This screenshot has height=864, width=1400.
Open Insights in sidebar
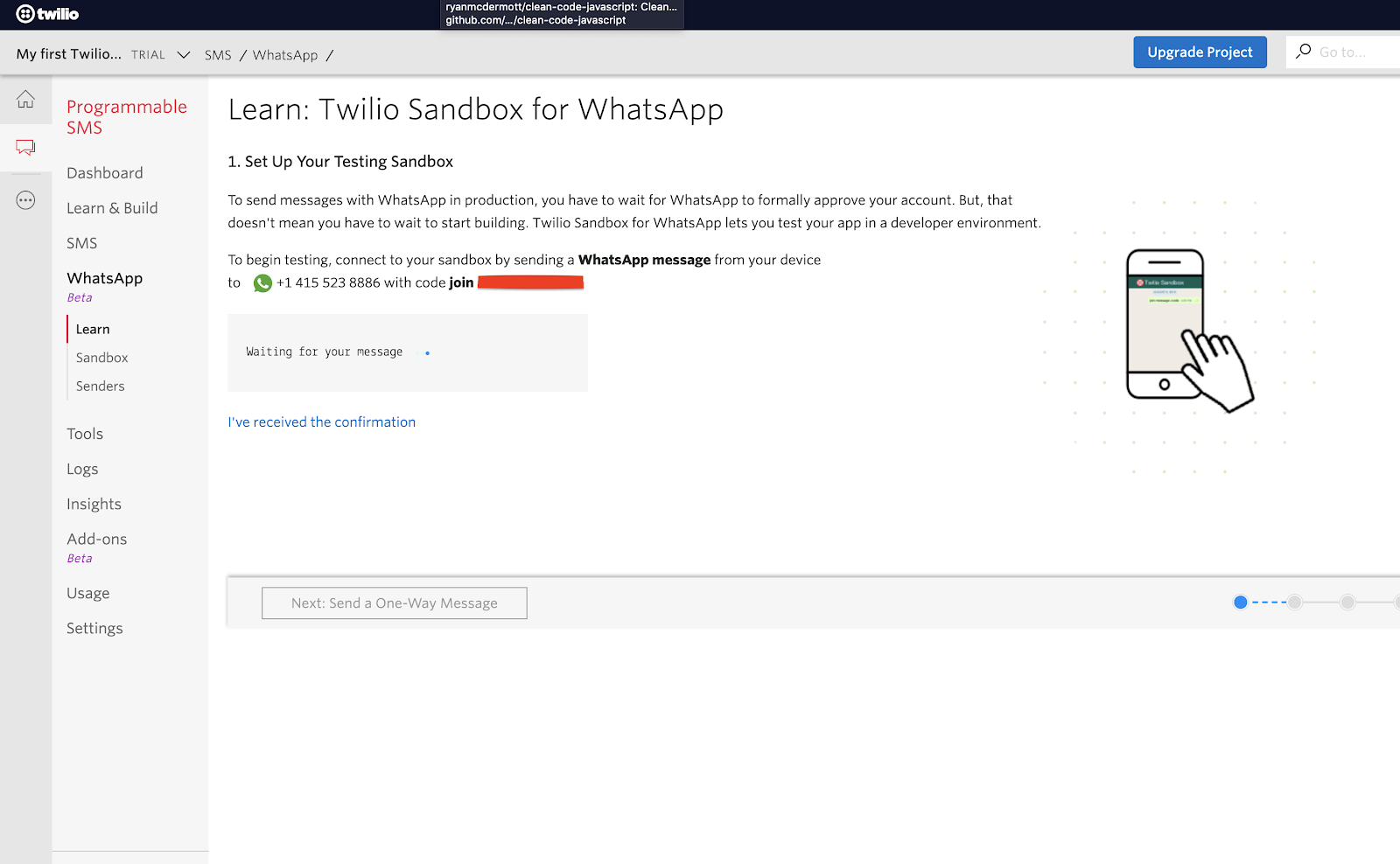click(94, 505)
